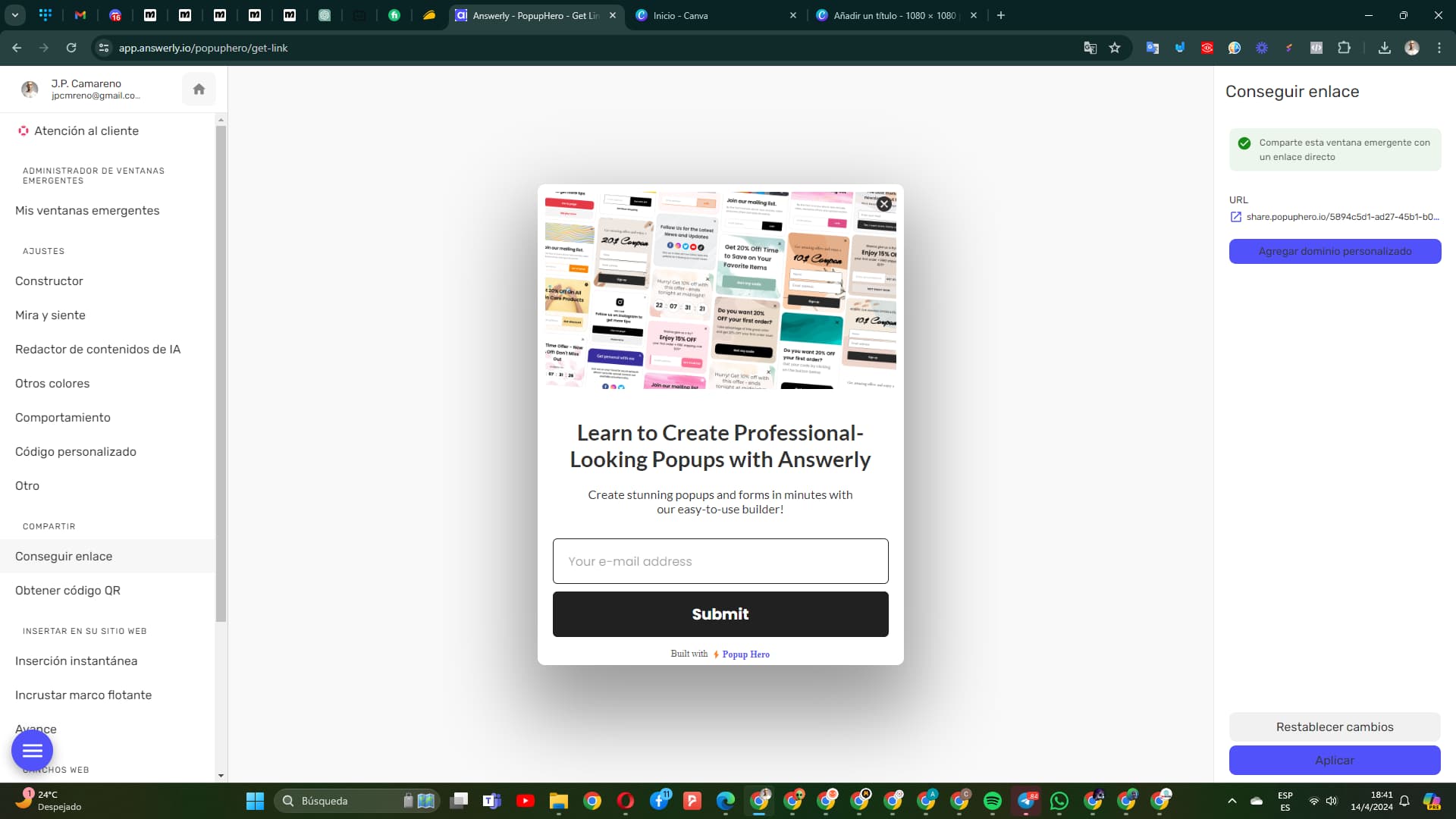
Task: Open the tab search dropdown arrow
Action: point(14,15)
